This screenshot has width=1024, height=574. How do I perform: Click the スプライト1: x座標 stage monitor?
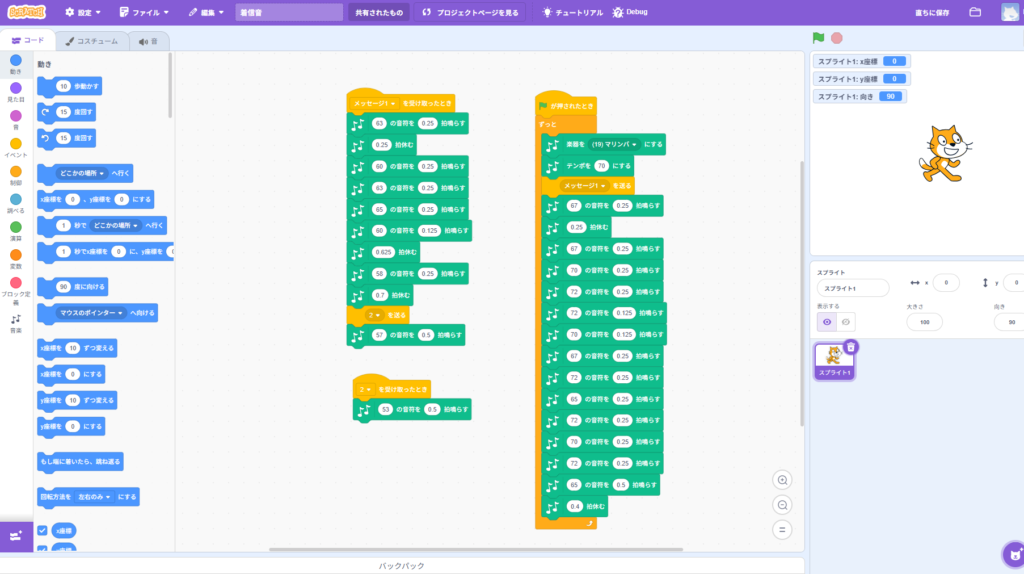(x=861, y=61)
